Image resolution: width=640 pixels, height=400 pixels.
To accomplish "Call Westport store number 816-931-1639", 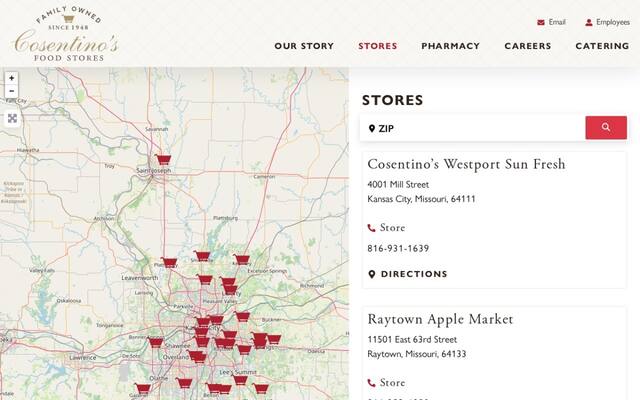I will coord(398,248).
